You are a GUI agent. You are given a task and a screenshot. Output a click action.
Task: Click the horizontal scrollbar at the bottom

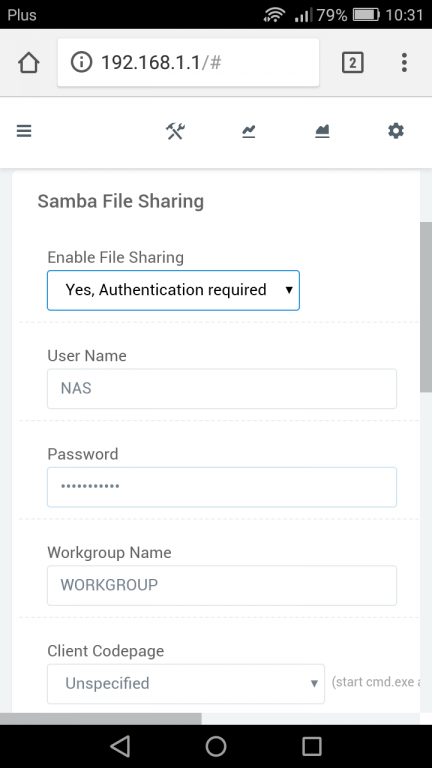100,719
